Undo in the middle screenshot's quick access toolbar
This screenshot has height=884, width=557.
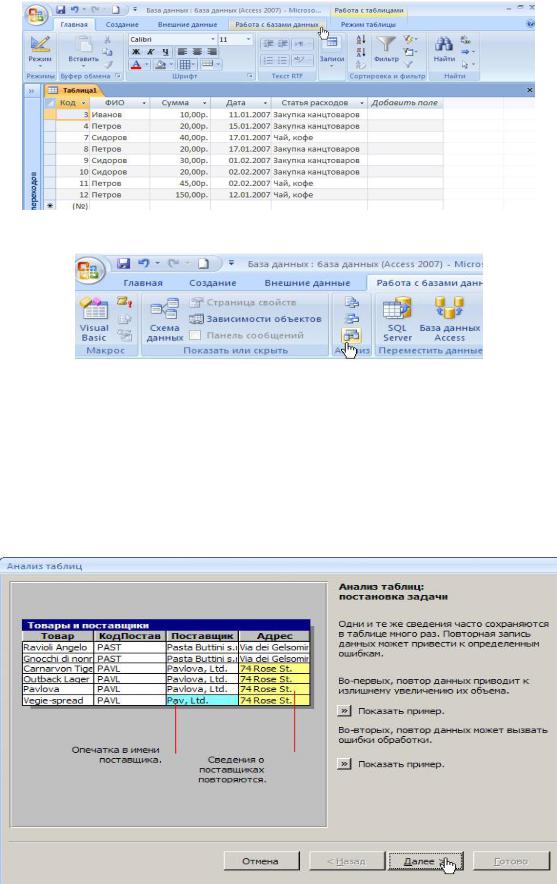(144, 263)
